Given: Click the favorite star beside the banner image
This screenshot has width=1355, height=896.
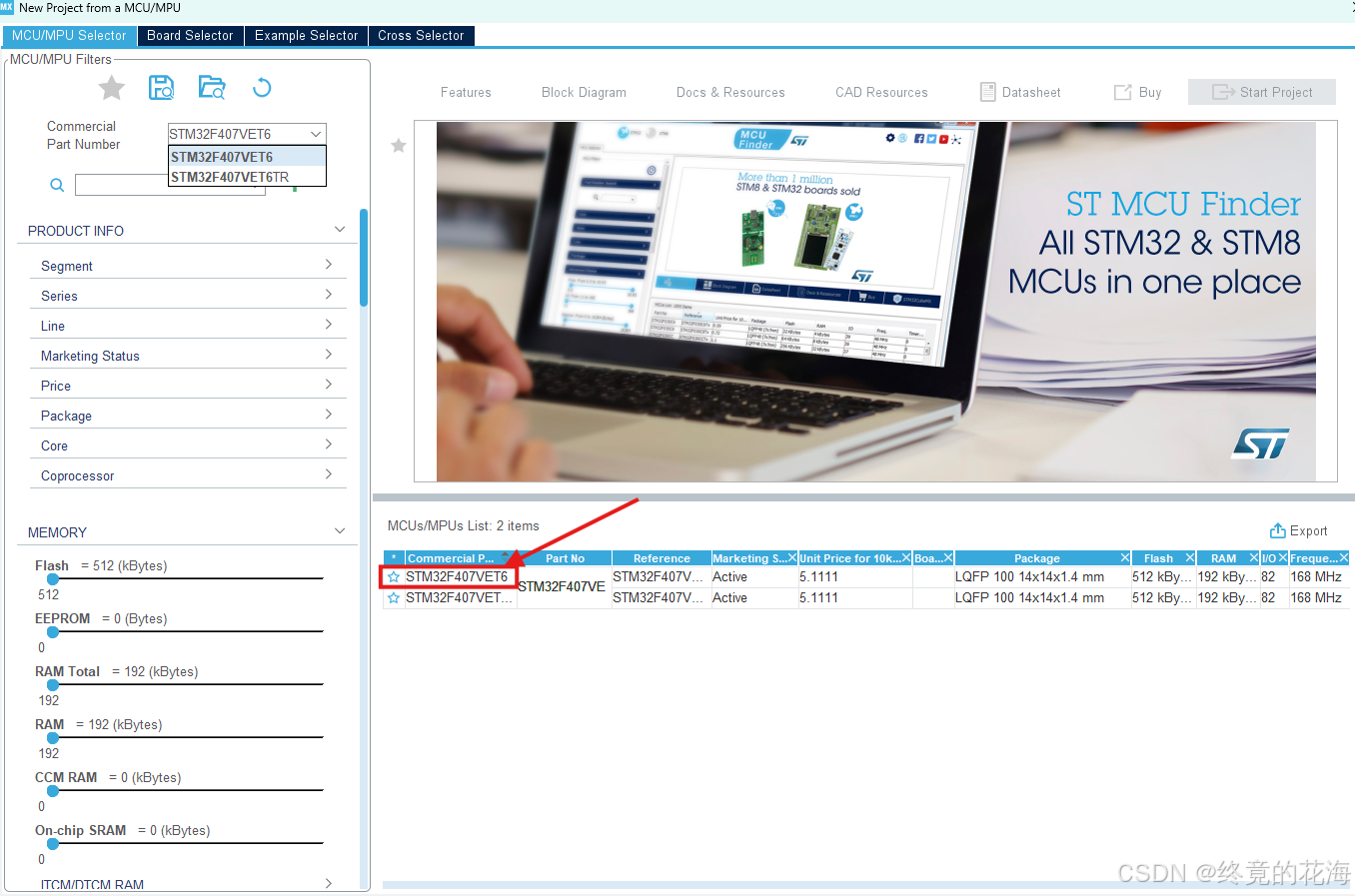Looking at the screenshot, I should coord(399,146).
